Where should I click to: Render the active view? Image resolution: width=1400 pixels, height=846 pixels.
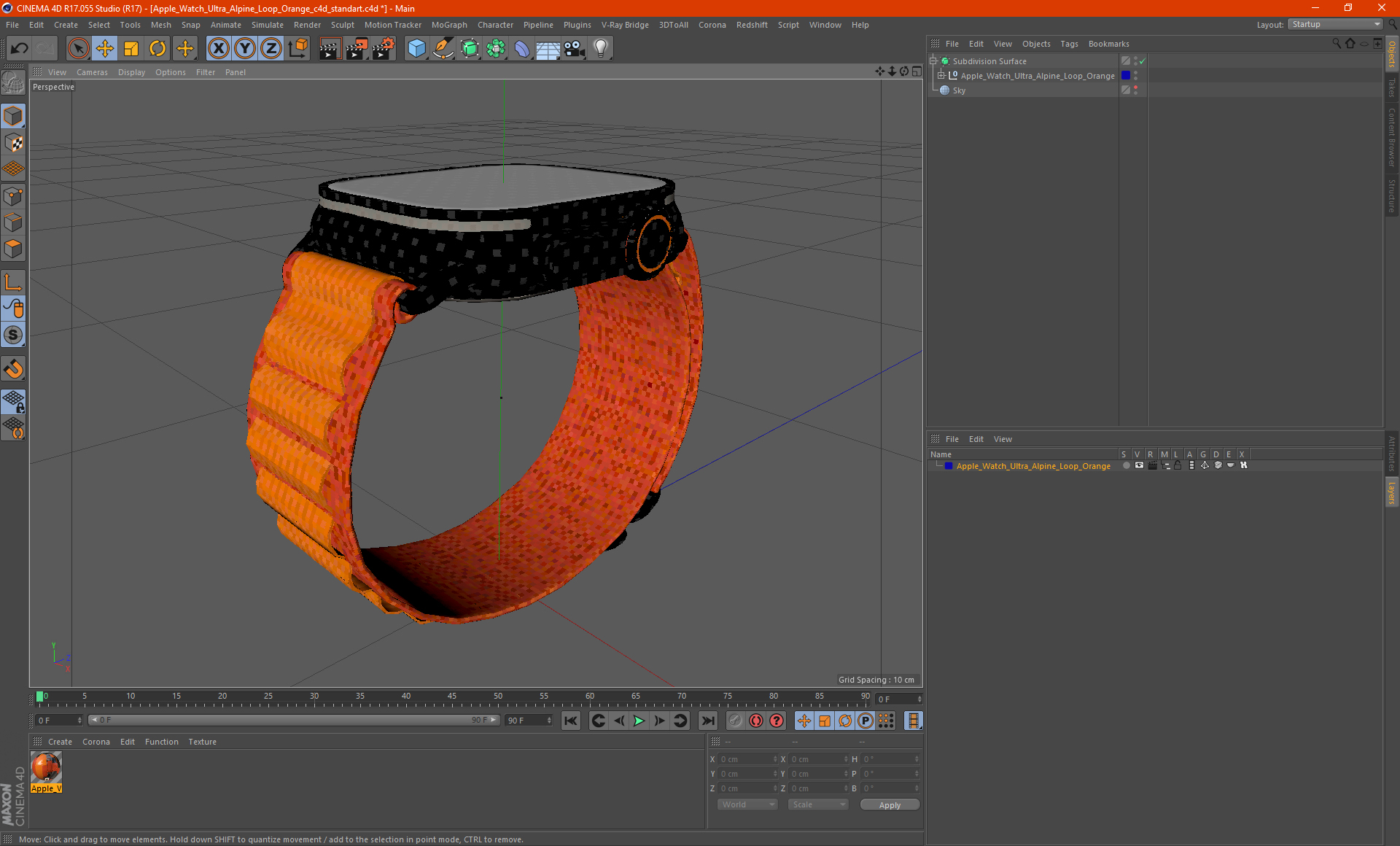point(330,48)
